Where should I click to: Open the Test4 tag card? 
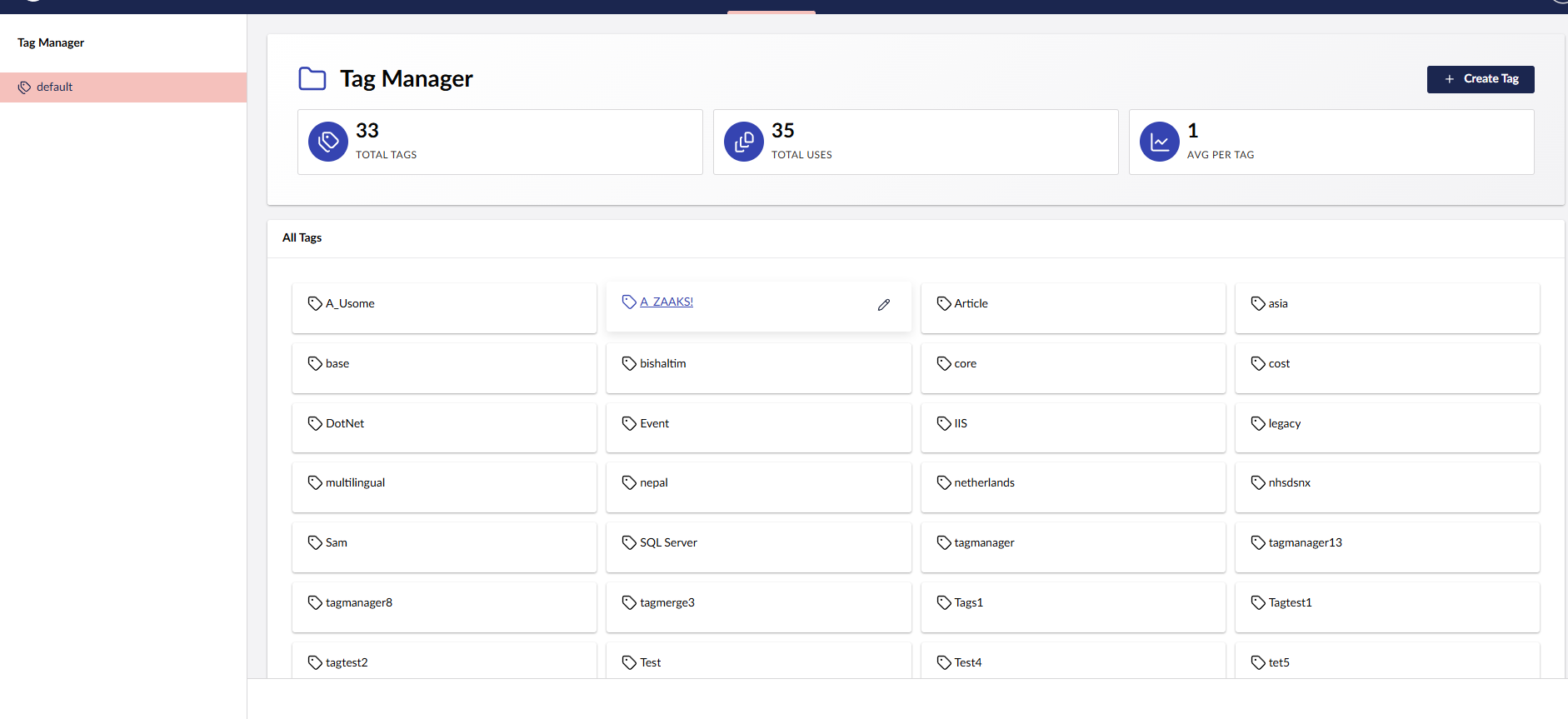pyautogui.click(x=1073, y=661)
